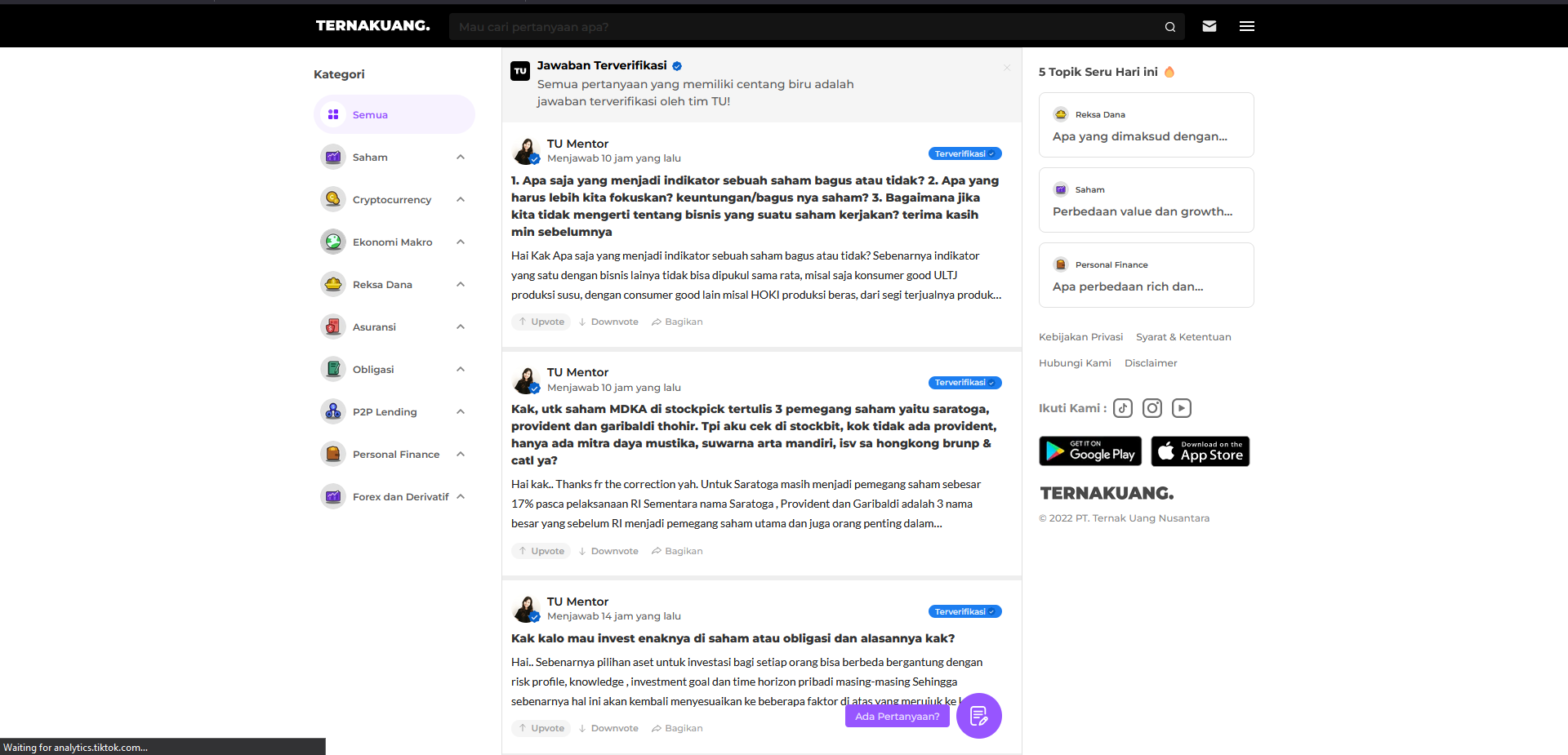Click TU Mentor avatar on obligasi answer

(526, 609)
